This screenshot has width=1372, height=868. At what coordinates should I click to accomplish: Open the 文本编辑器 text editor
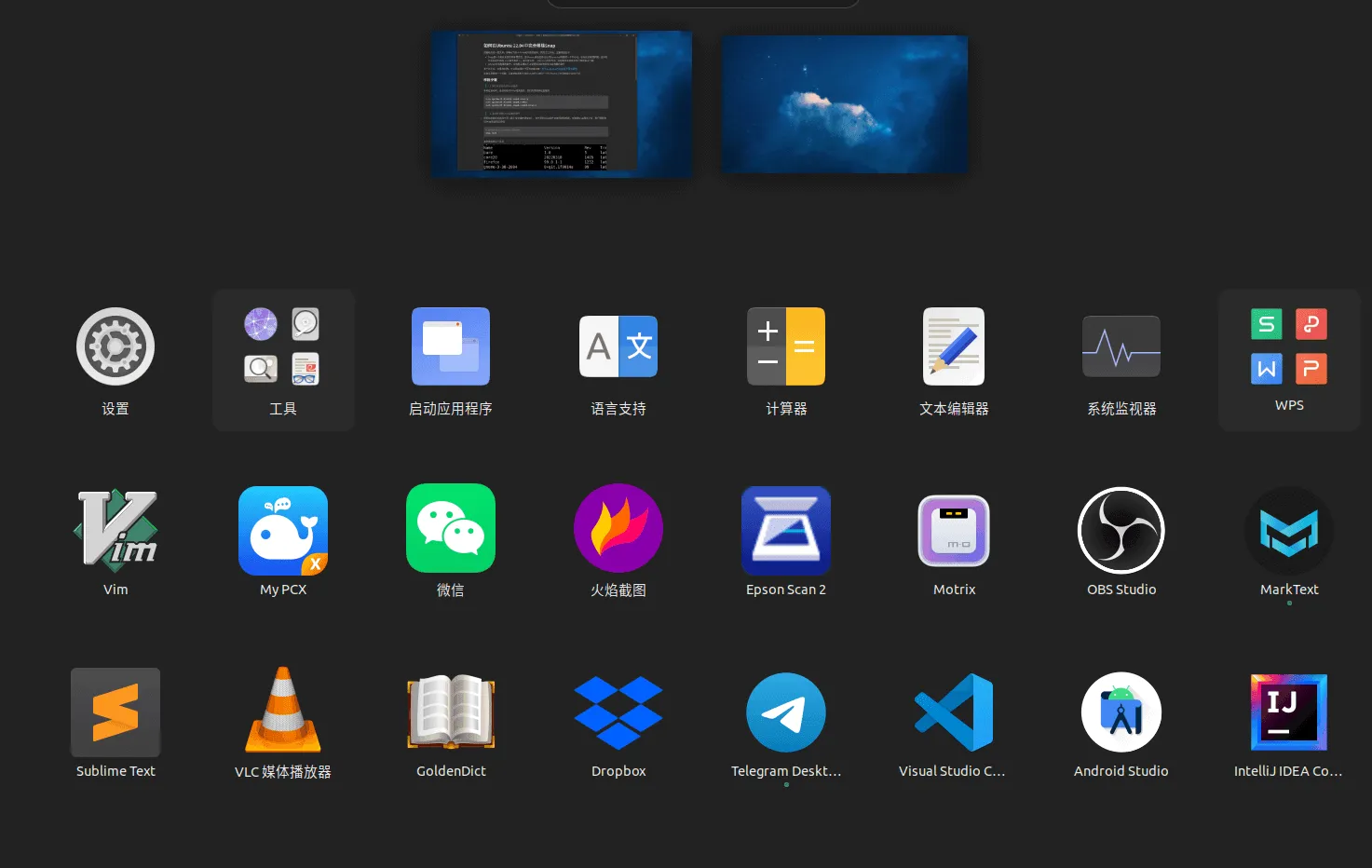(x=954, y=346)
